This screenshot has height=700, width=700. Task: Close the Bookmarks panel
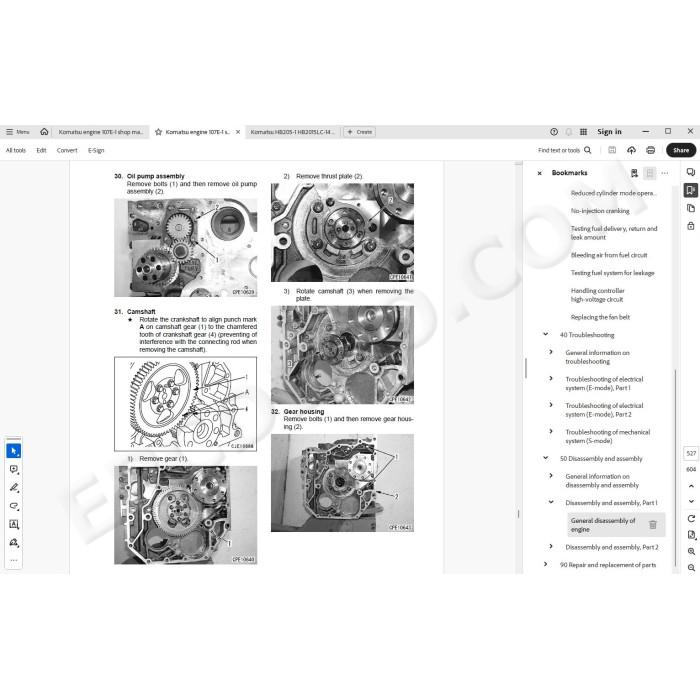(539, 173)
